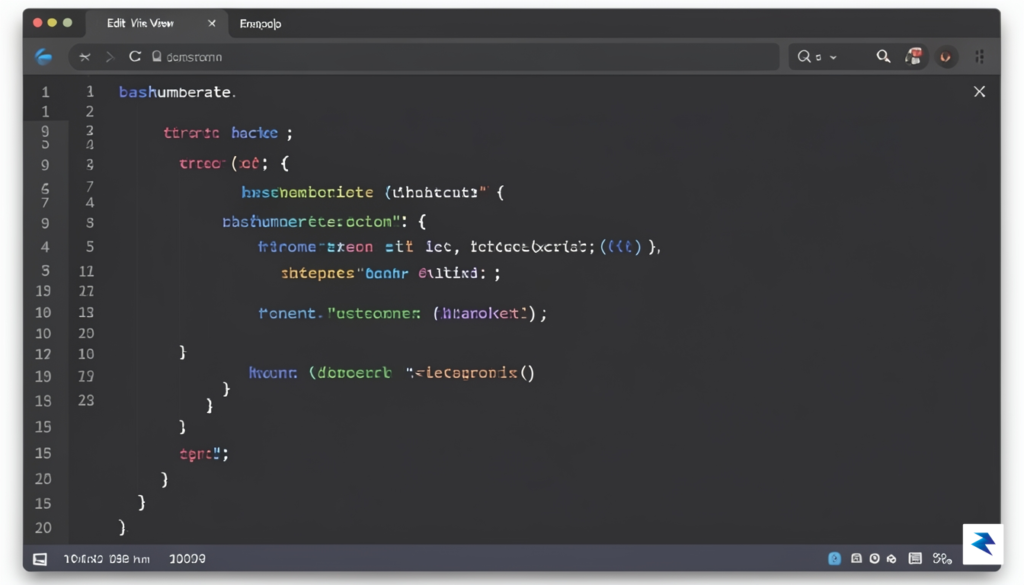Open the orange circular profile icon
Screen dimensions: 1024x585
point(946,57)
